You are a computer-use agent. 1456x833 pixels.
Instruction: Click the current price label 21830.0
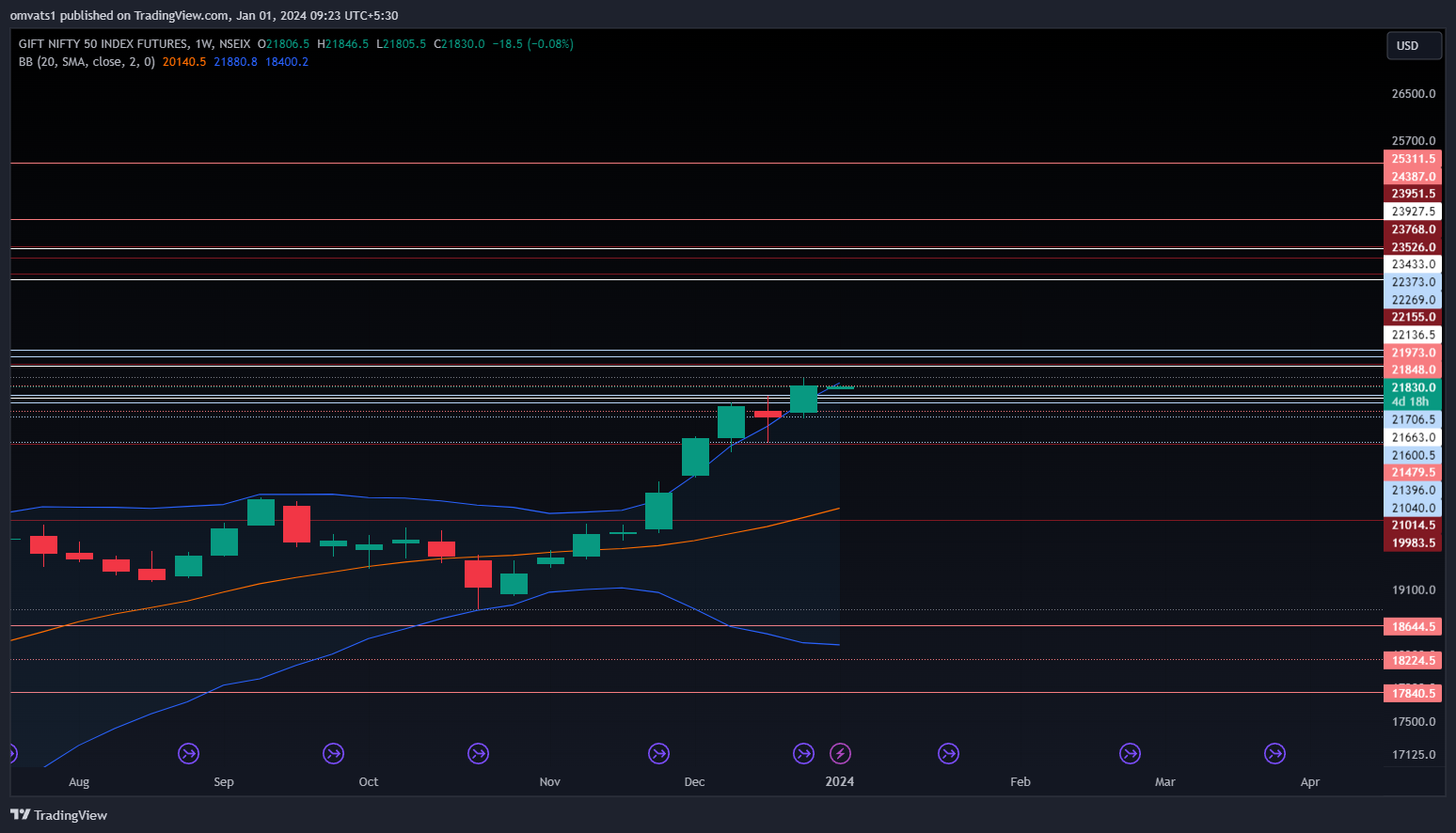(1413, 387)
